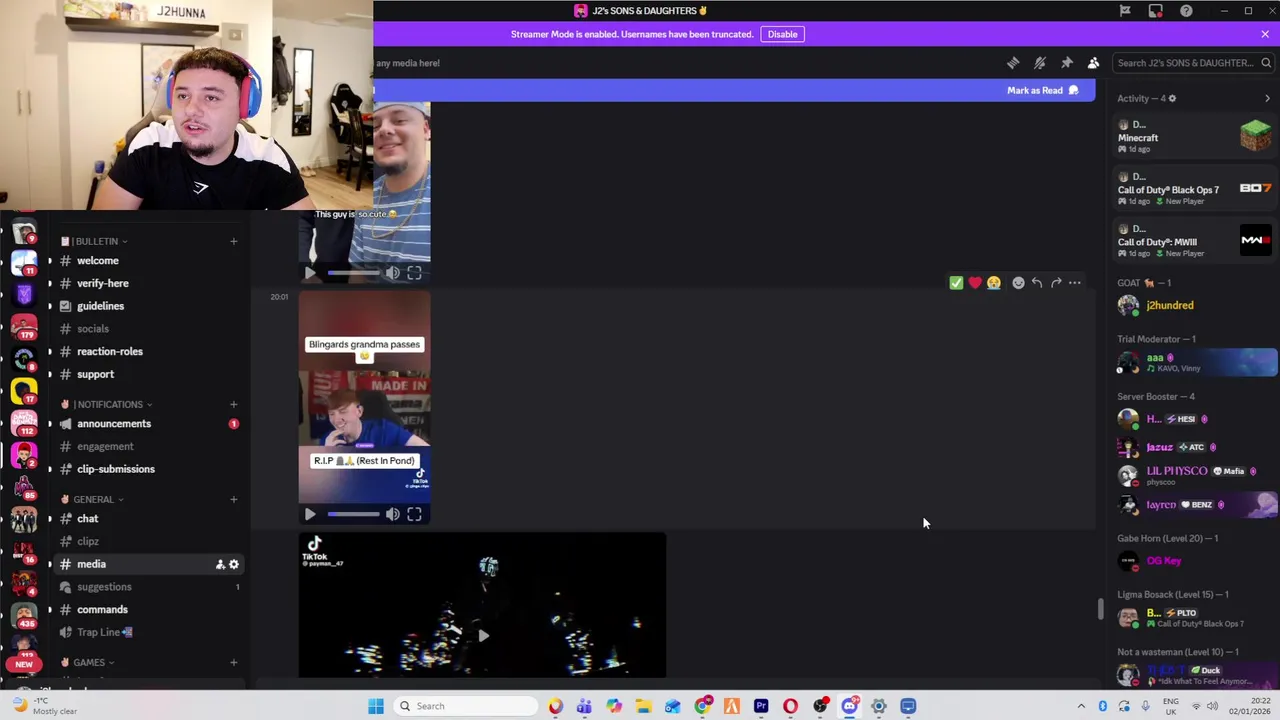Fullscreen the Blingards grandma video

414,514
